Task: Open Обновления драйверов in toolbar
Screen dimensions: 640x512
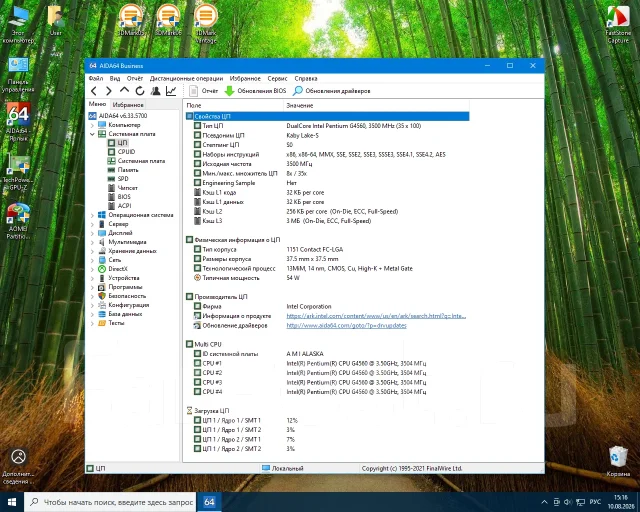Action: (332, 91)
